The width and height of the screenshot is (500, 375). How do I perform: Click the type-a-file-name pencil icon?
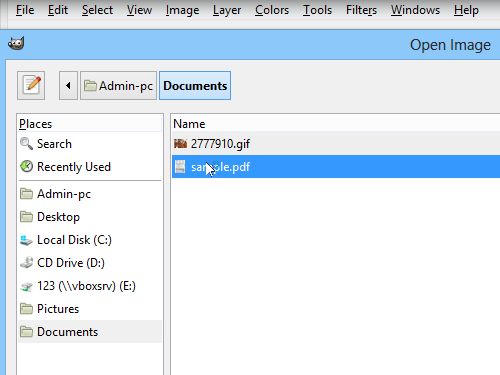pyautogui.click(x=31, y=85)
